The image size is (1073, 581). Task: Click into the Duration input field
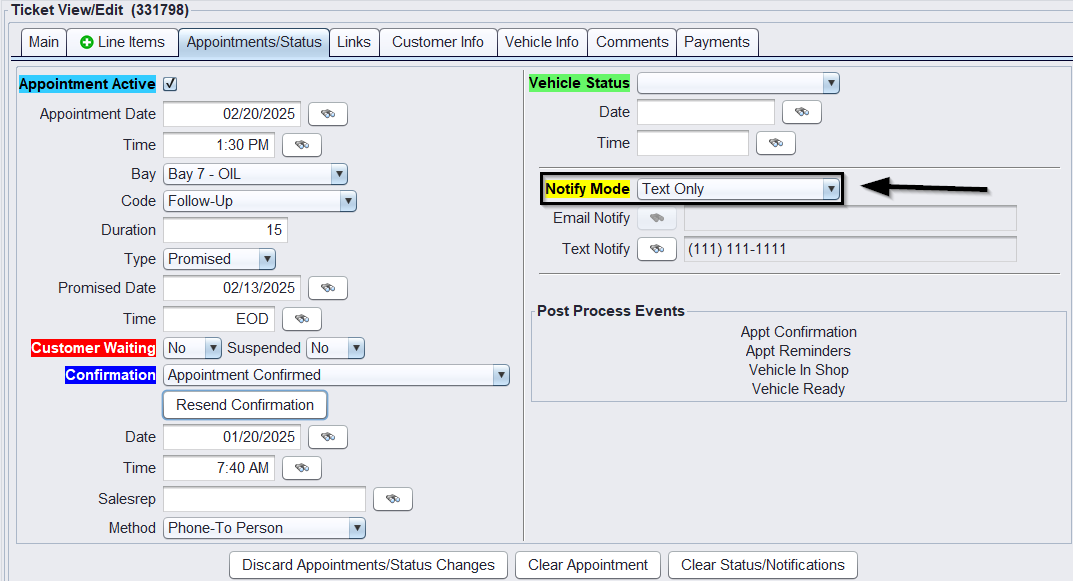point(225,230)
